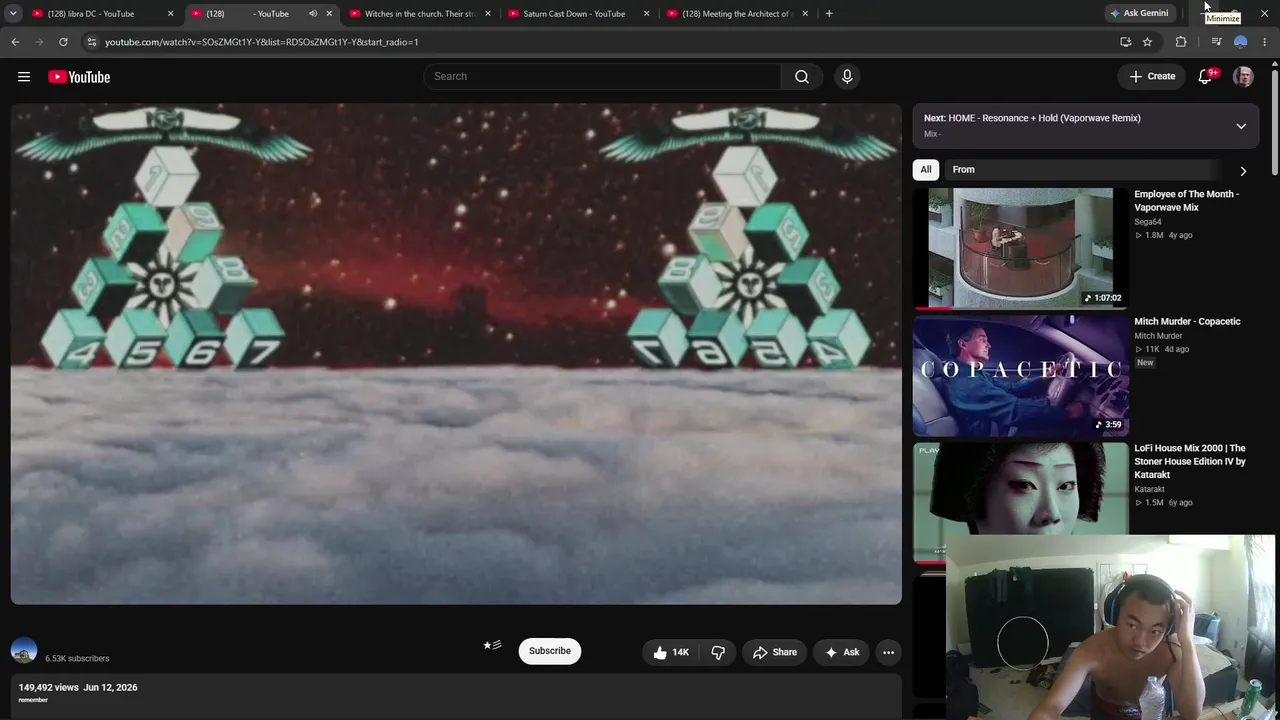Open the account avatar menu

coord(1243,77)
